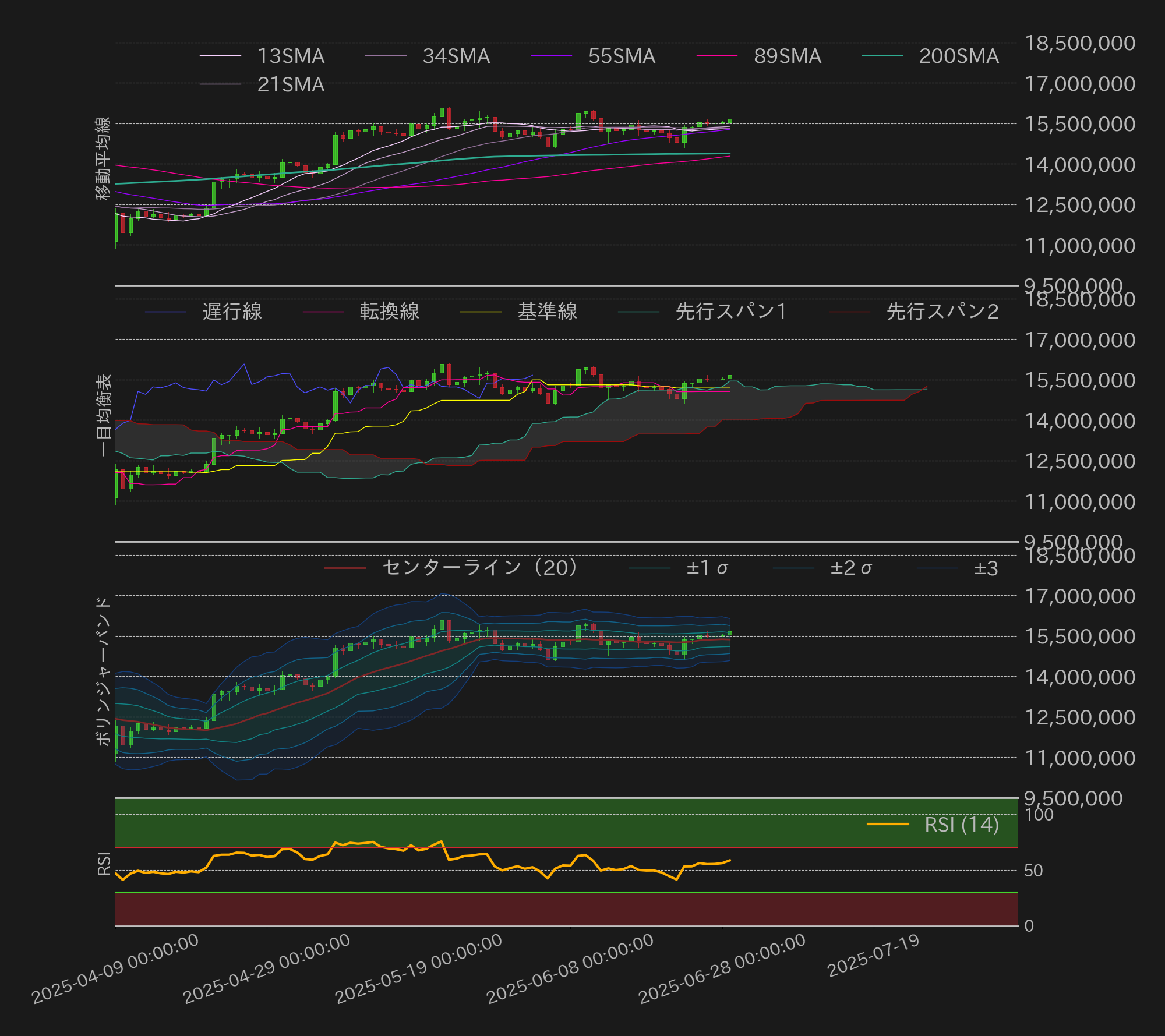Screen dimensions: 1165x1036
Task: Click the 移動平均線 axis title
Action: pyautogui.click(x=103, y=158)
